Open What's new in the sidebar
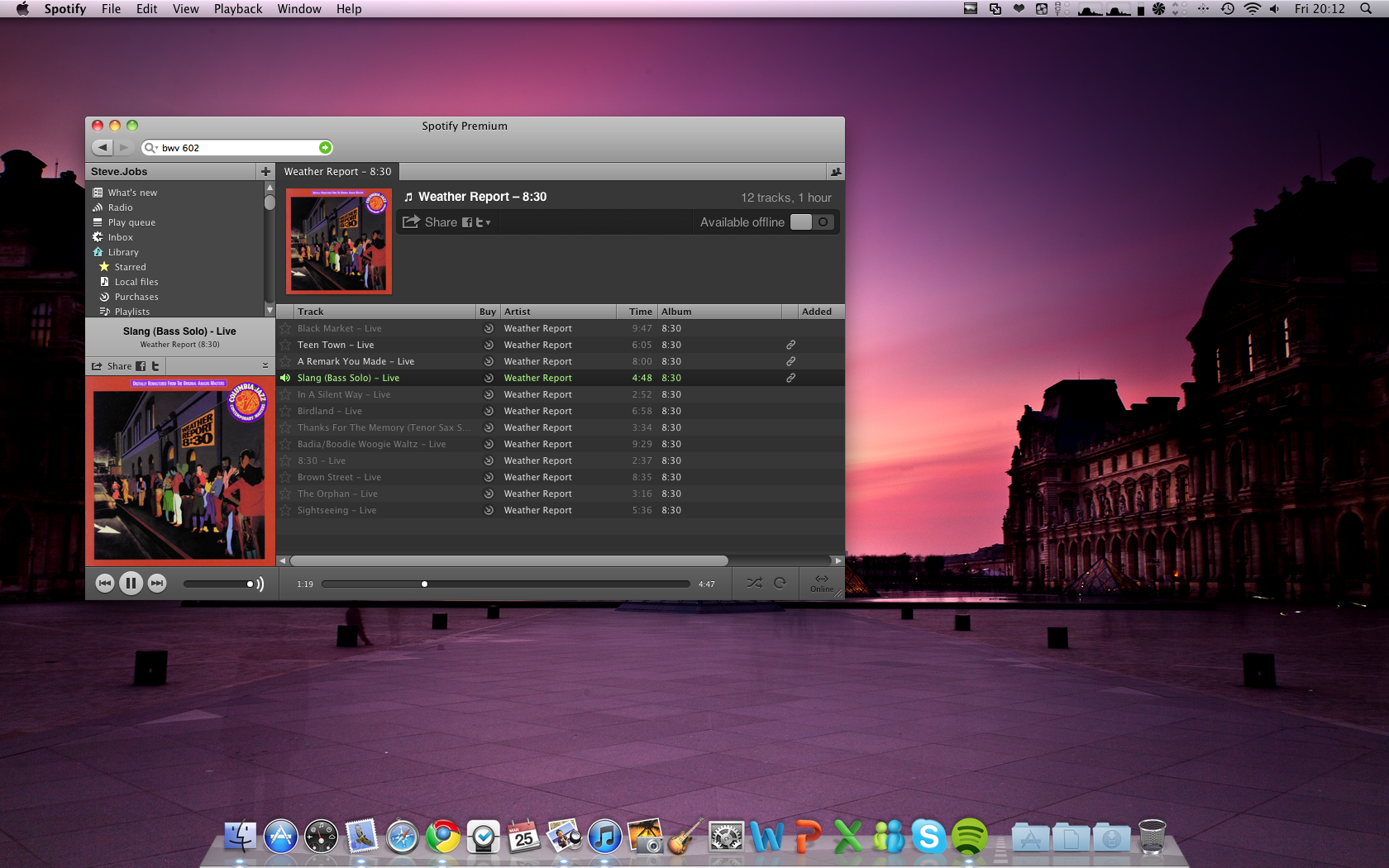 (x=132, y=193)
